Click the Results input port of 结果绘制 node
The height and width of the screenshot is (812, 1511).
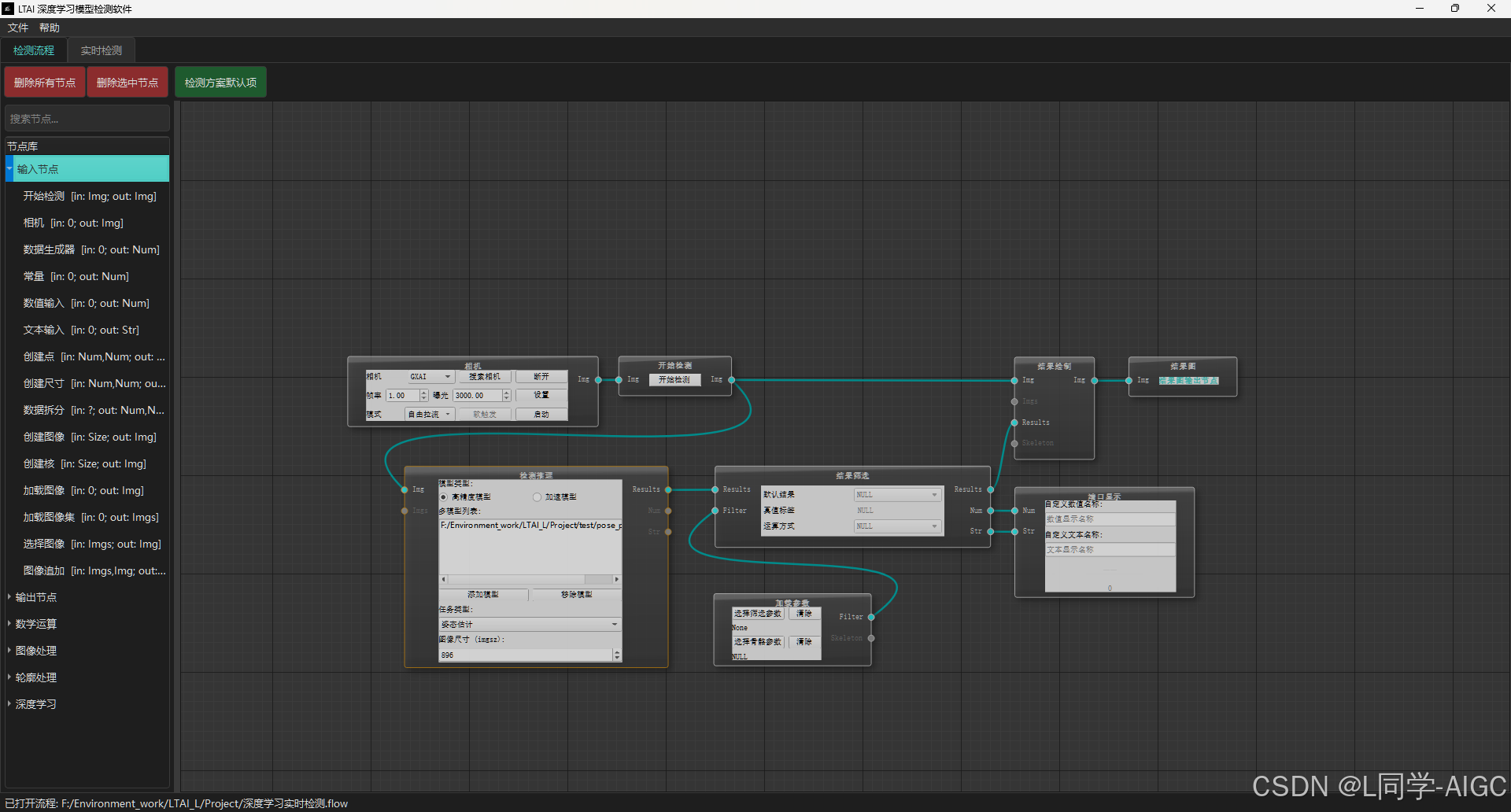click(x=1014, y=423)
